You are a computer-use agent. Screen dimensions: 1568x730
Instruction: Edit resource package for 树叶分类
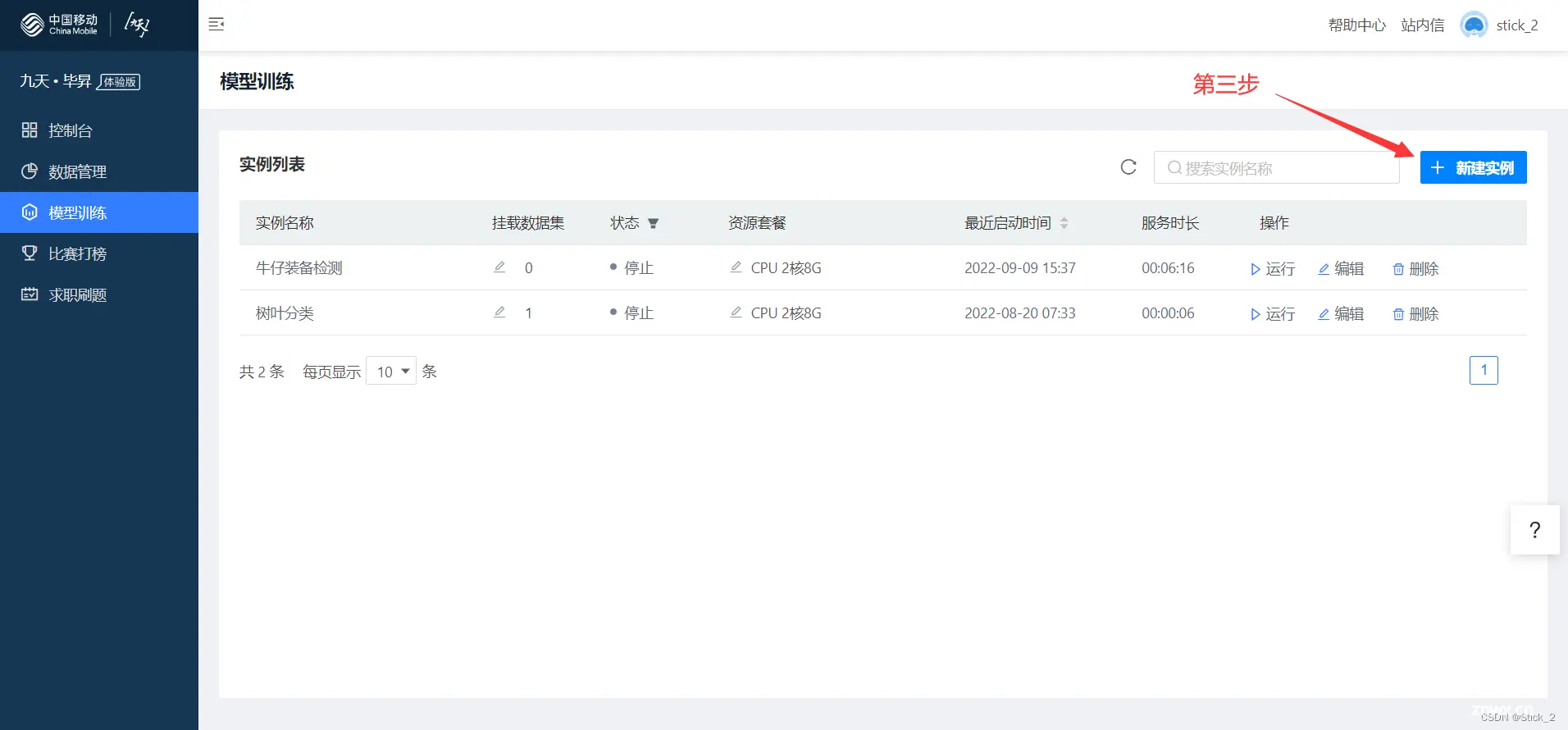pos(736,313)
